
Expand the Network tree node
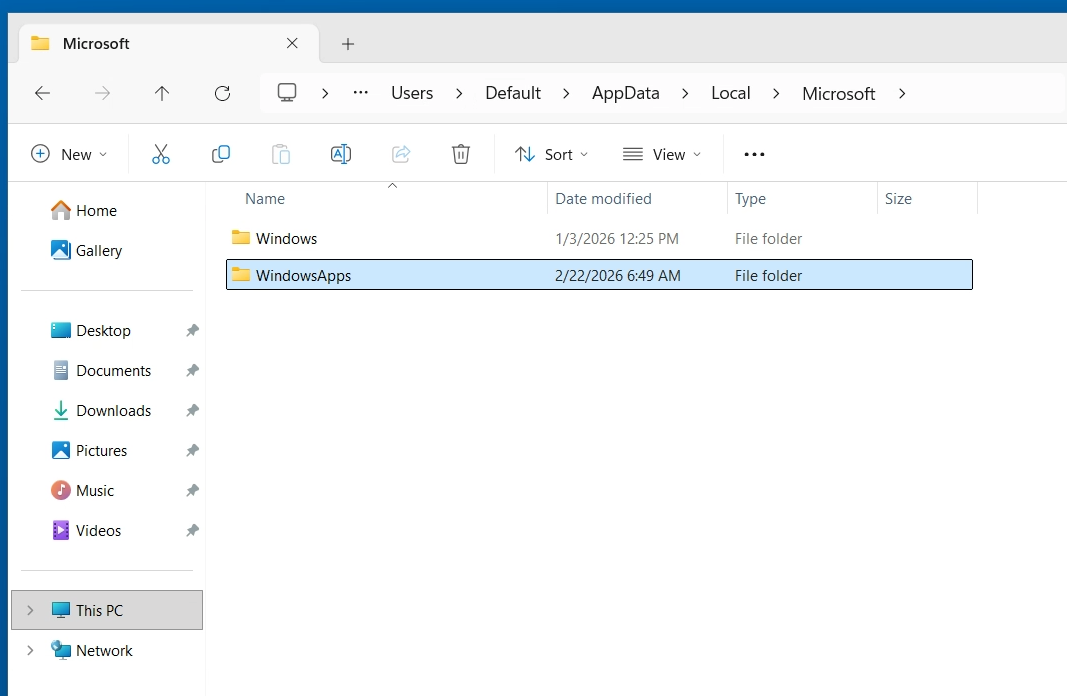[30, 650]
